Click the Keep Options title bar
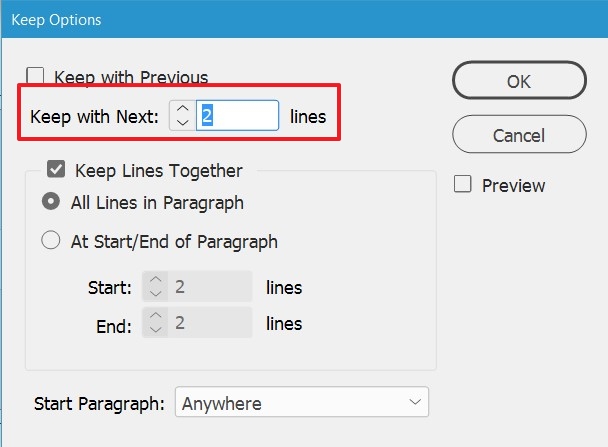This screenshot has height=447, width=608. [x=300, y=19]
